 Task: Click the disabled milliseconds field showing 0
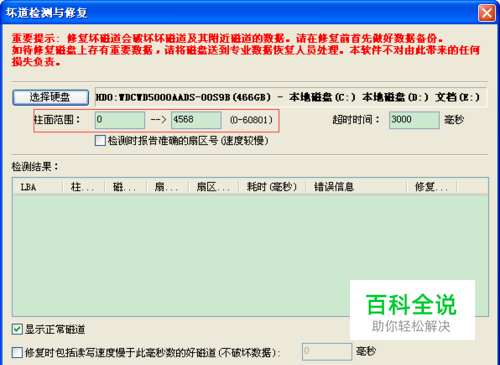(x=327, y=352)
